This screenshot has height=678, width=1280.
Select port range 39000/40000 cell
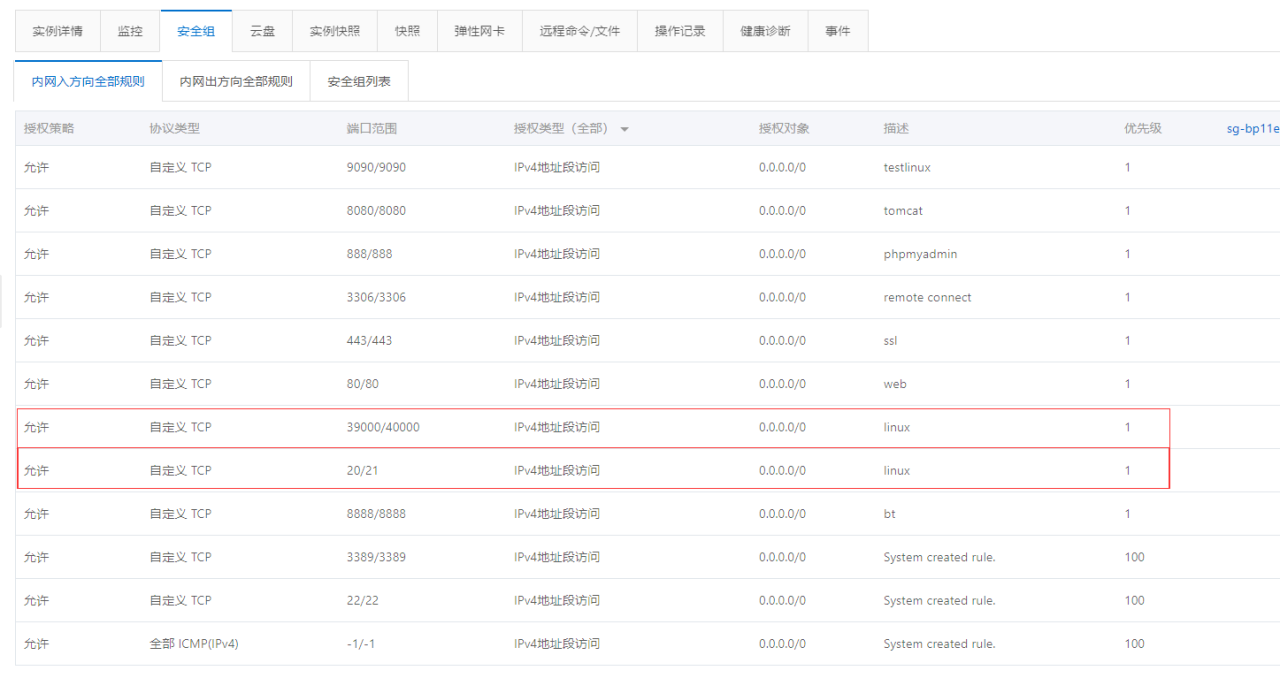coord(383,427)
